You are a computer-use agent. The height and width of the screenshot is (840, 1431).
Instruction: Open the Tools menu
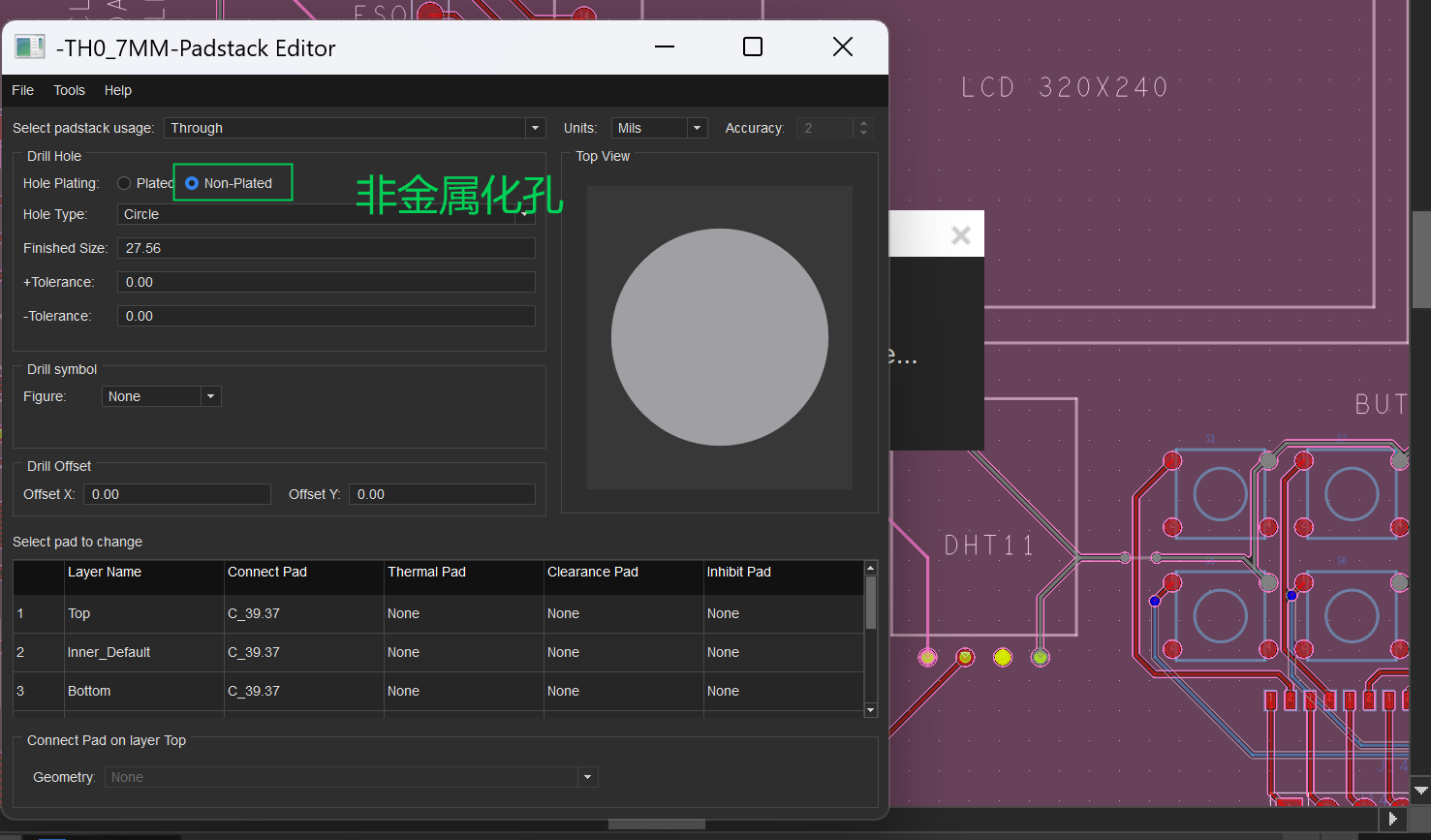pyautogui.click(x=69, y=90)
